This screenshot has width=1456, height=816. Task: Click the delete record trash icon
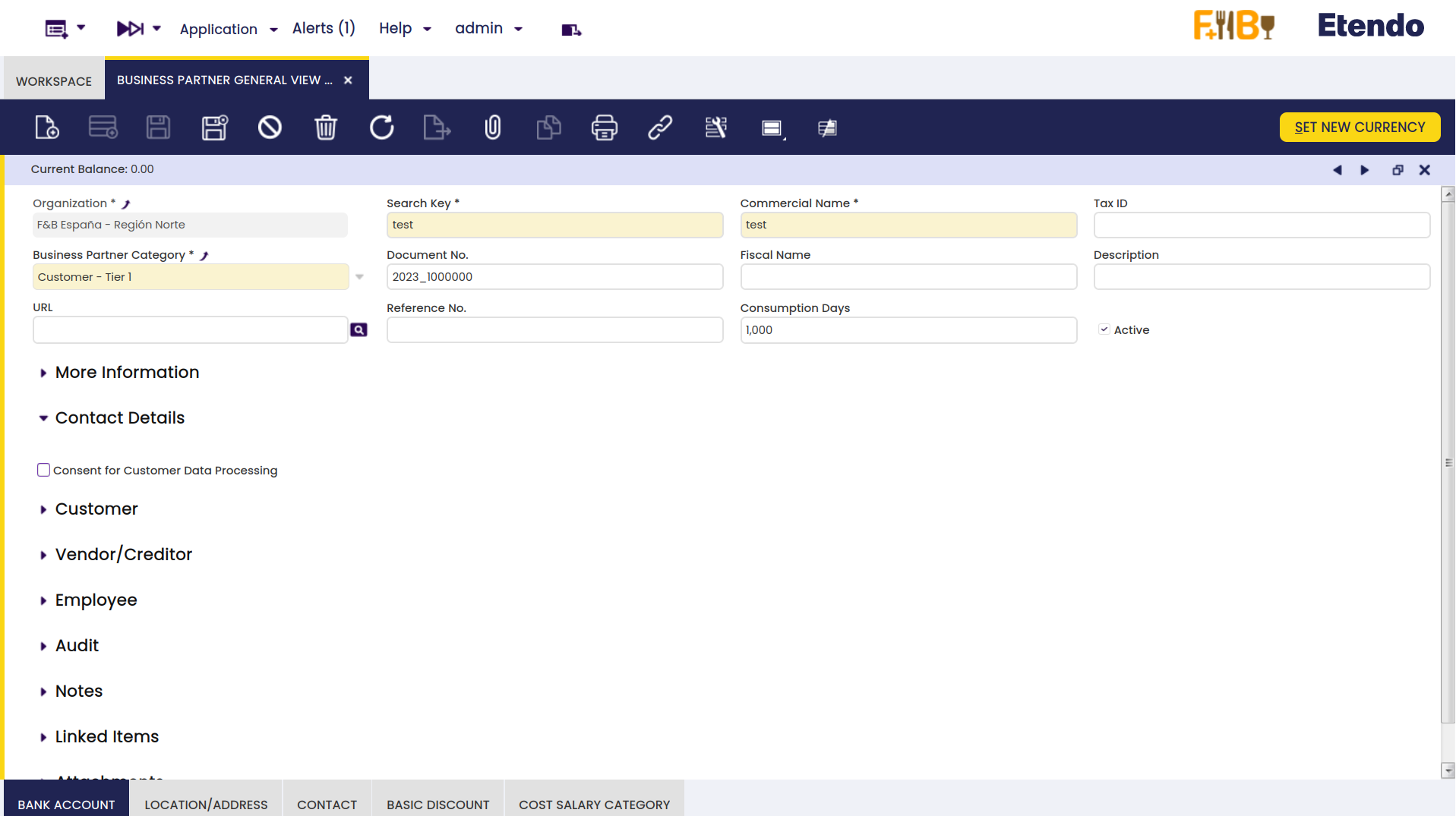(326, 128)
